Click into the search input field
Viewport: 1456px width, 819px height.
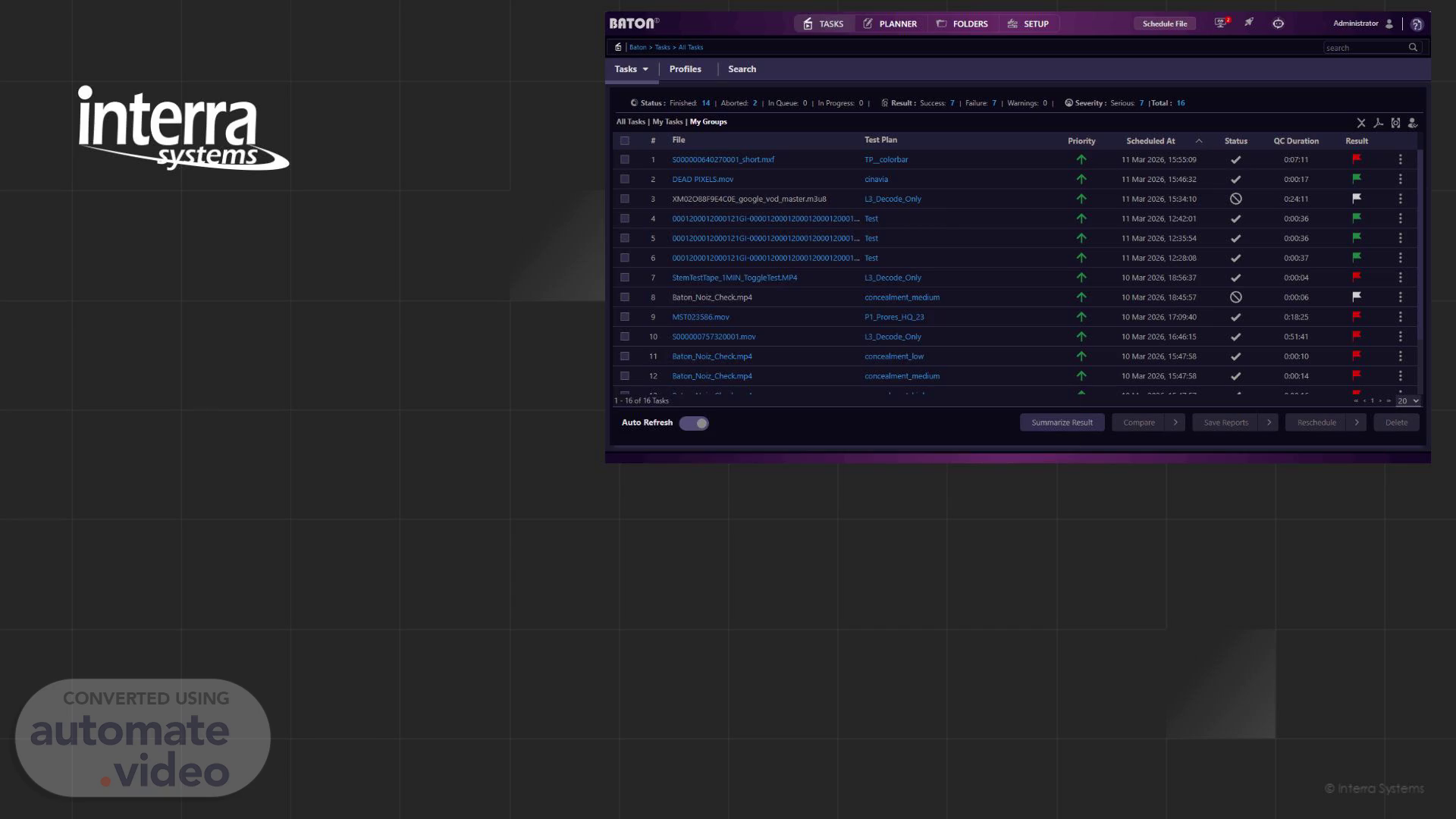[1363, 48]
